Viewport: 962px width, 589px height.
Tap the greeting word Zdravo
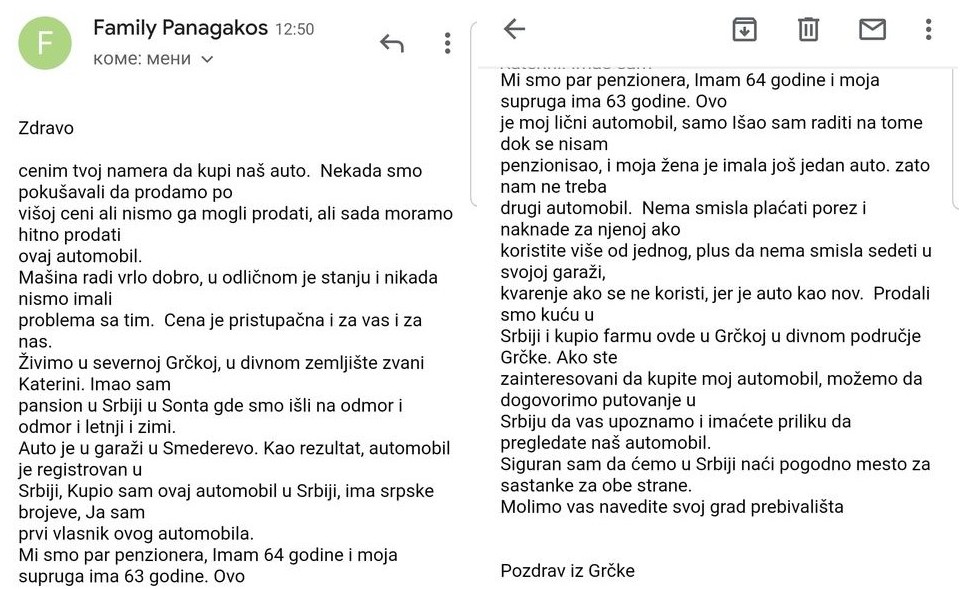(x=46, y=128)
